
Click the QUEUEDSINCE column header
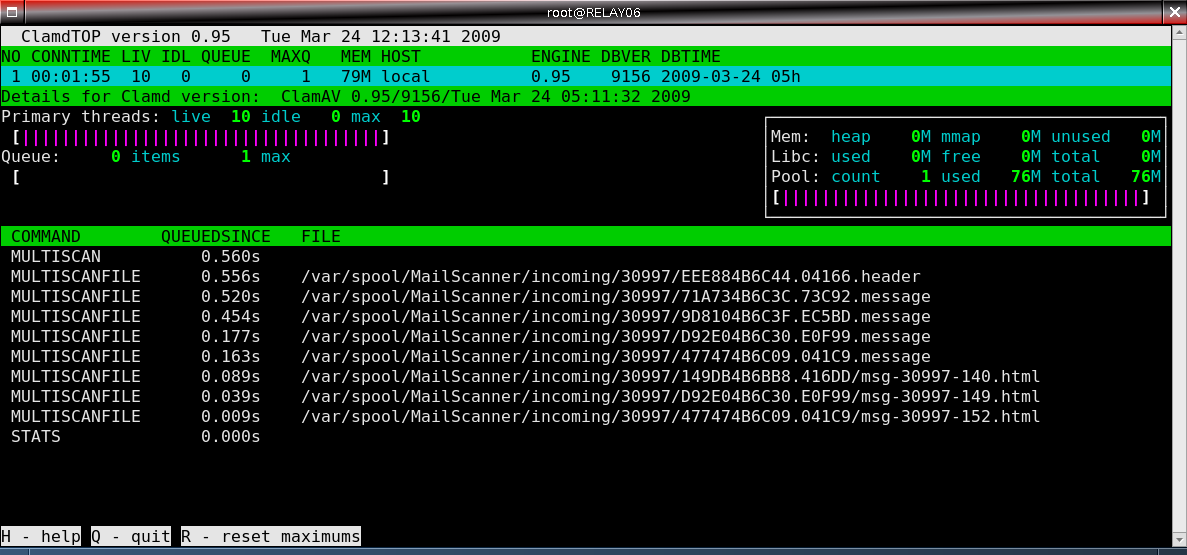click(216, 236)
